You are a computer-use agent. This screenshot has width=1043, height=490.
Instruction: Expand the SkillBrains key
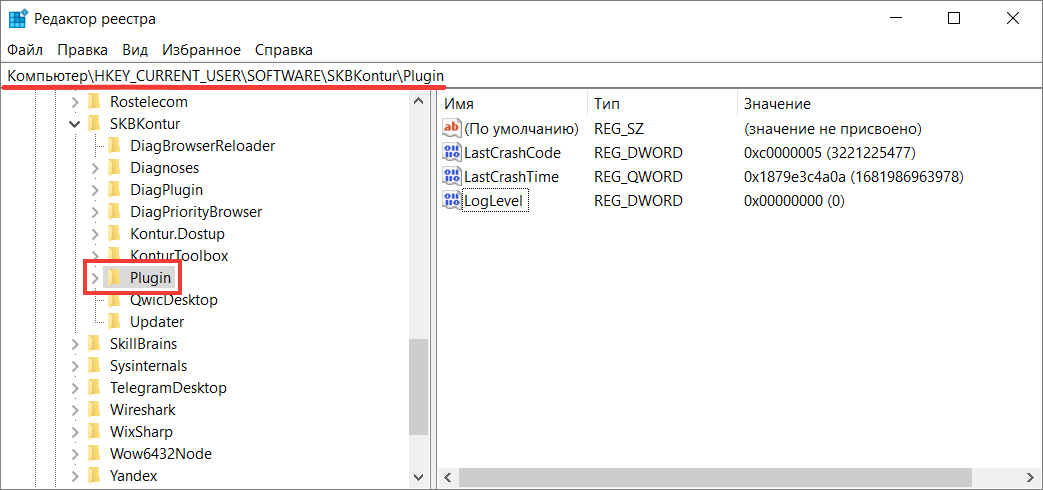tap(74, 344)
